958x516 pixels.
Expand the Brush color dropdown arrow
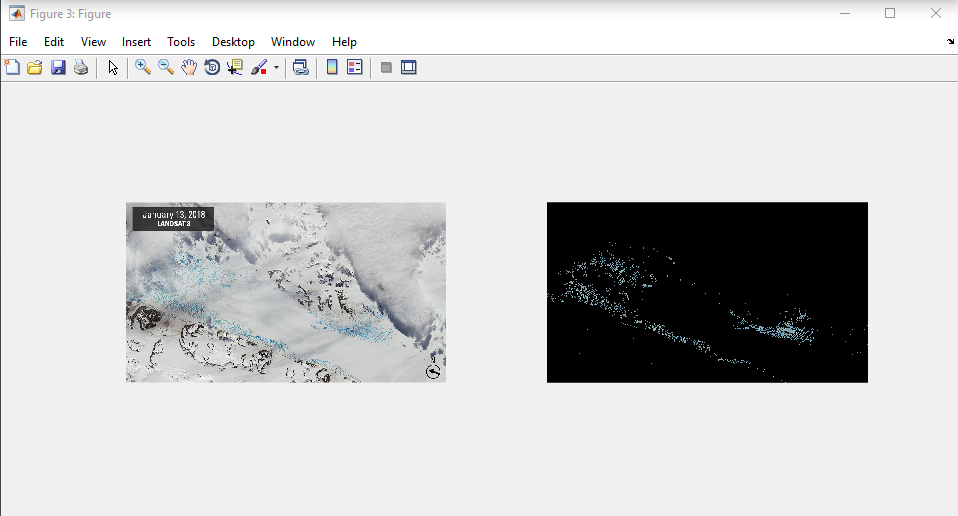[276, 68]
